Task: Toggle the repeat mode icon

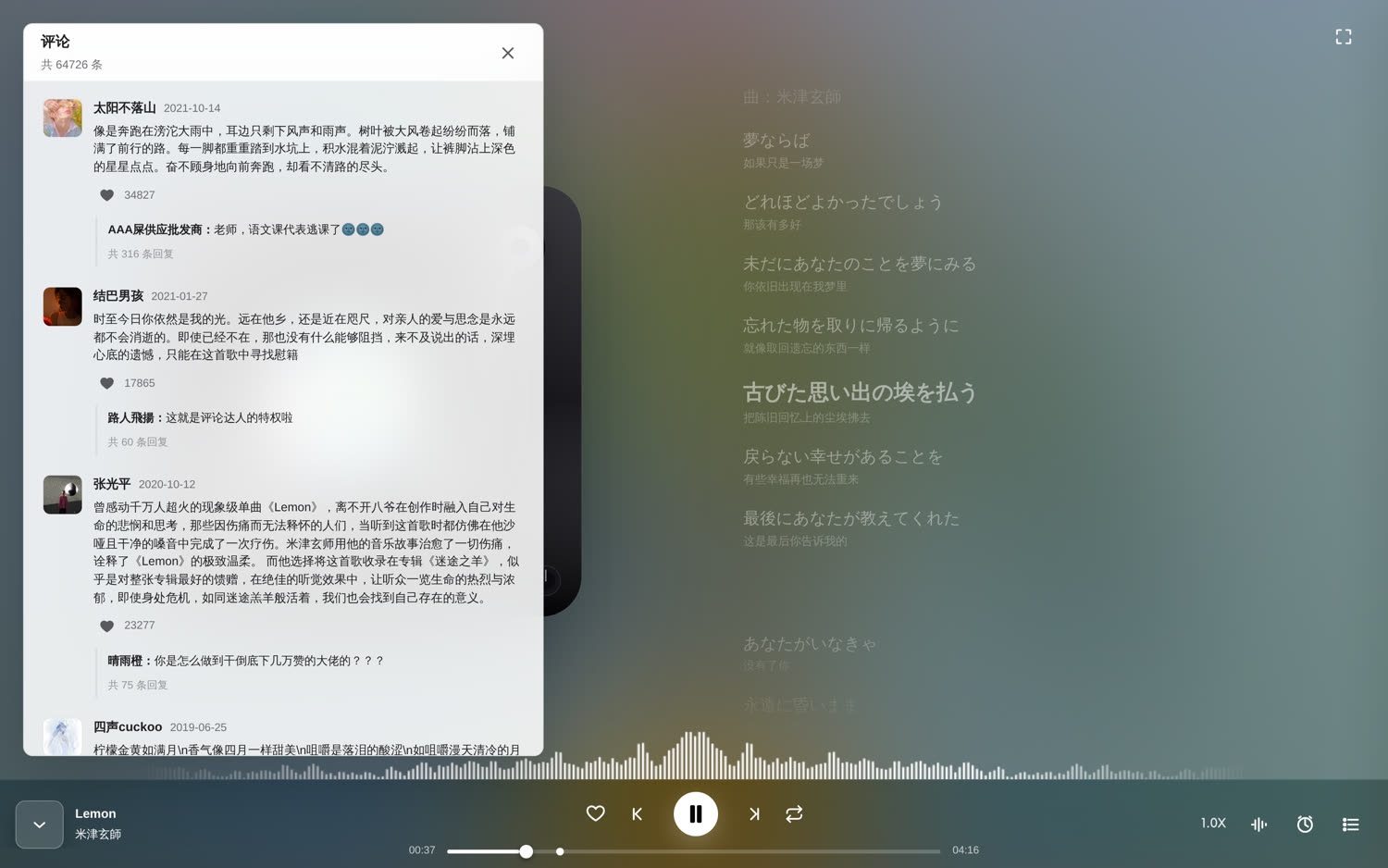Action: (x=794, y=814)
